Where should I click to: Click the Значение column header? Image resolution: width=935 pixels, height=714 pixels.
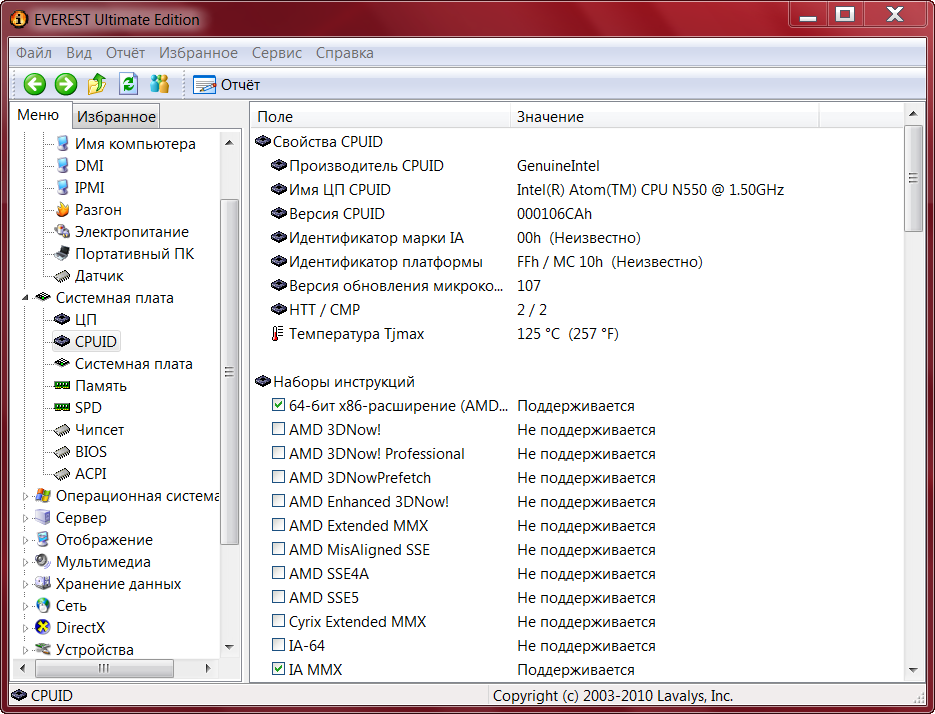point(664,116)
